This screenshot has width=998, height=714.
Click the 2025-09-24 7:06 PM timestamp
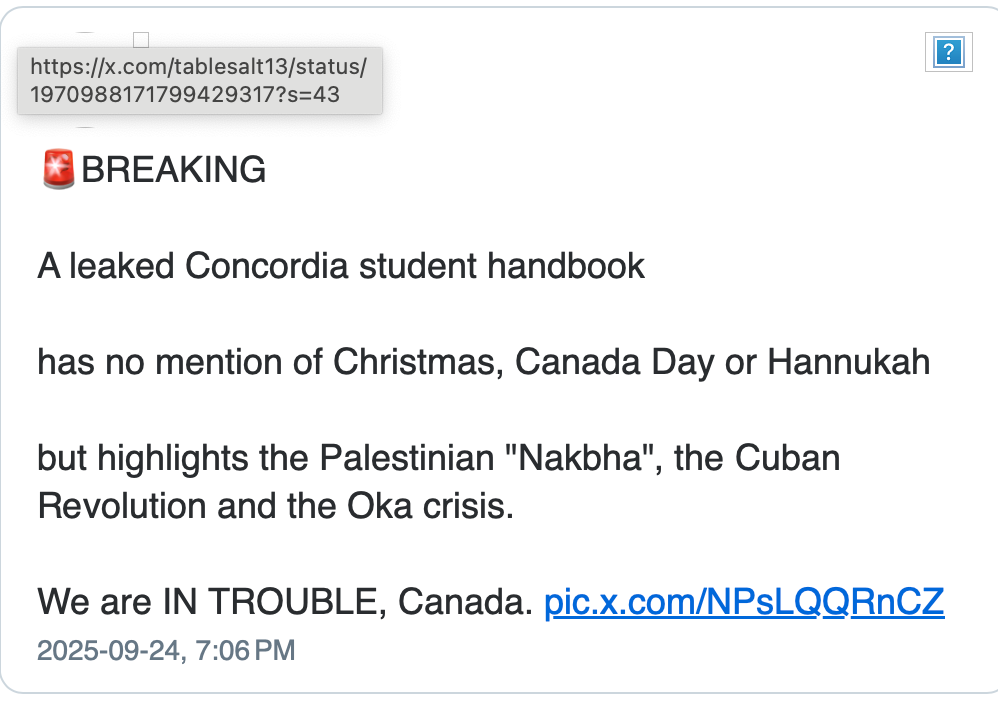(166, 650)
